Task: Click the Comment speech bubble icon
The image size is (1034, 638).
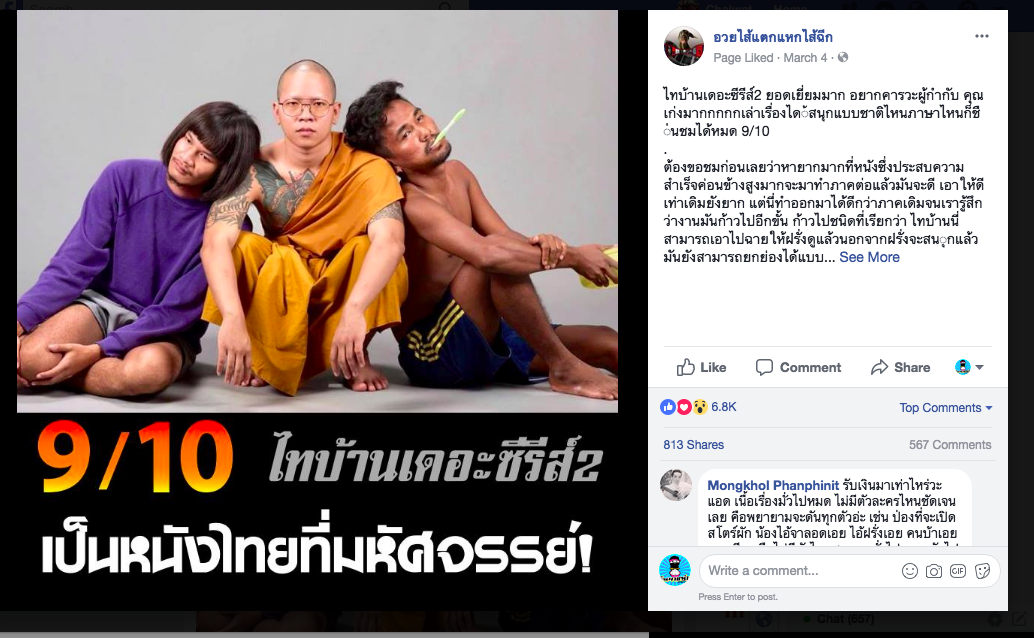Action: (764, 367)
